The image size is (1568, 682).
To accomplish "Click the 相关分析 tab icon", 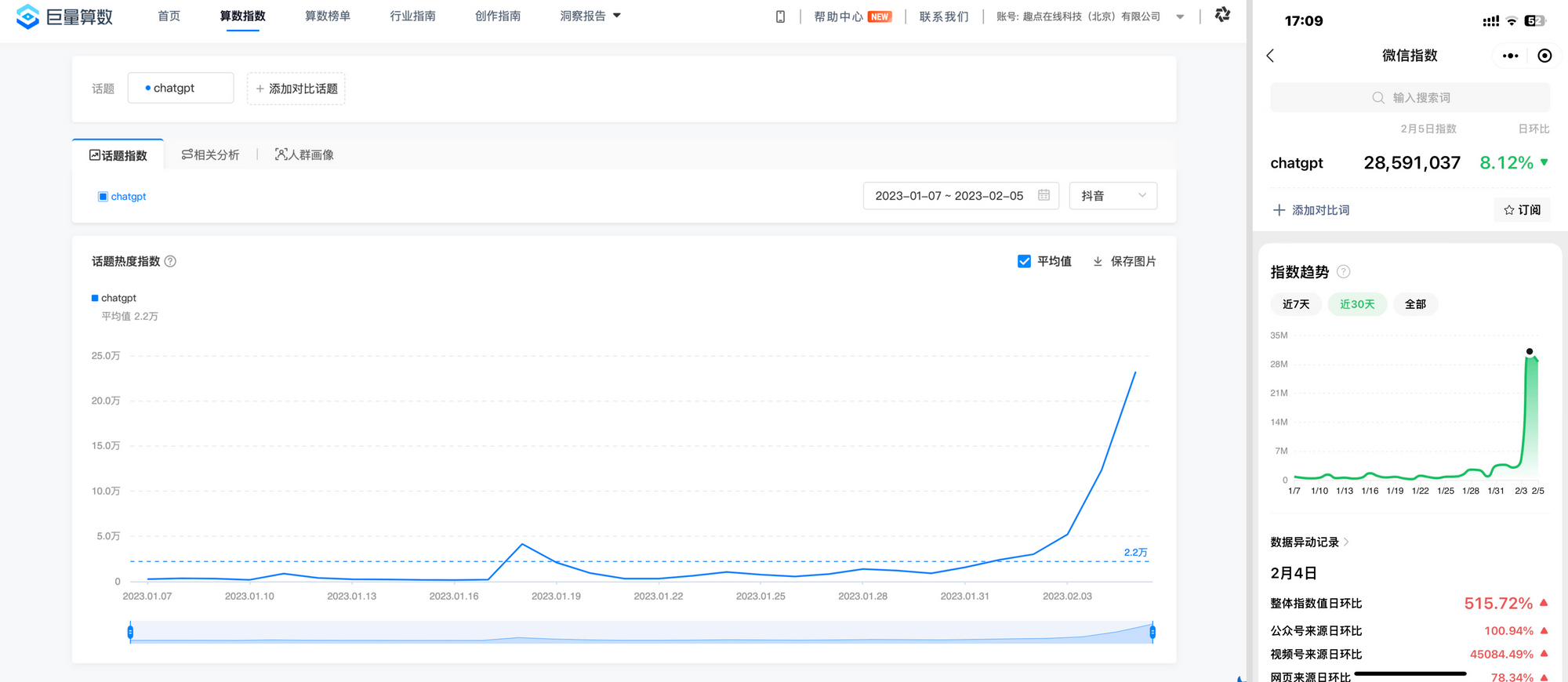I will click(187, 154).
